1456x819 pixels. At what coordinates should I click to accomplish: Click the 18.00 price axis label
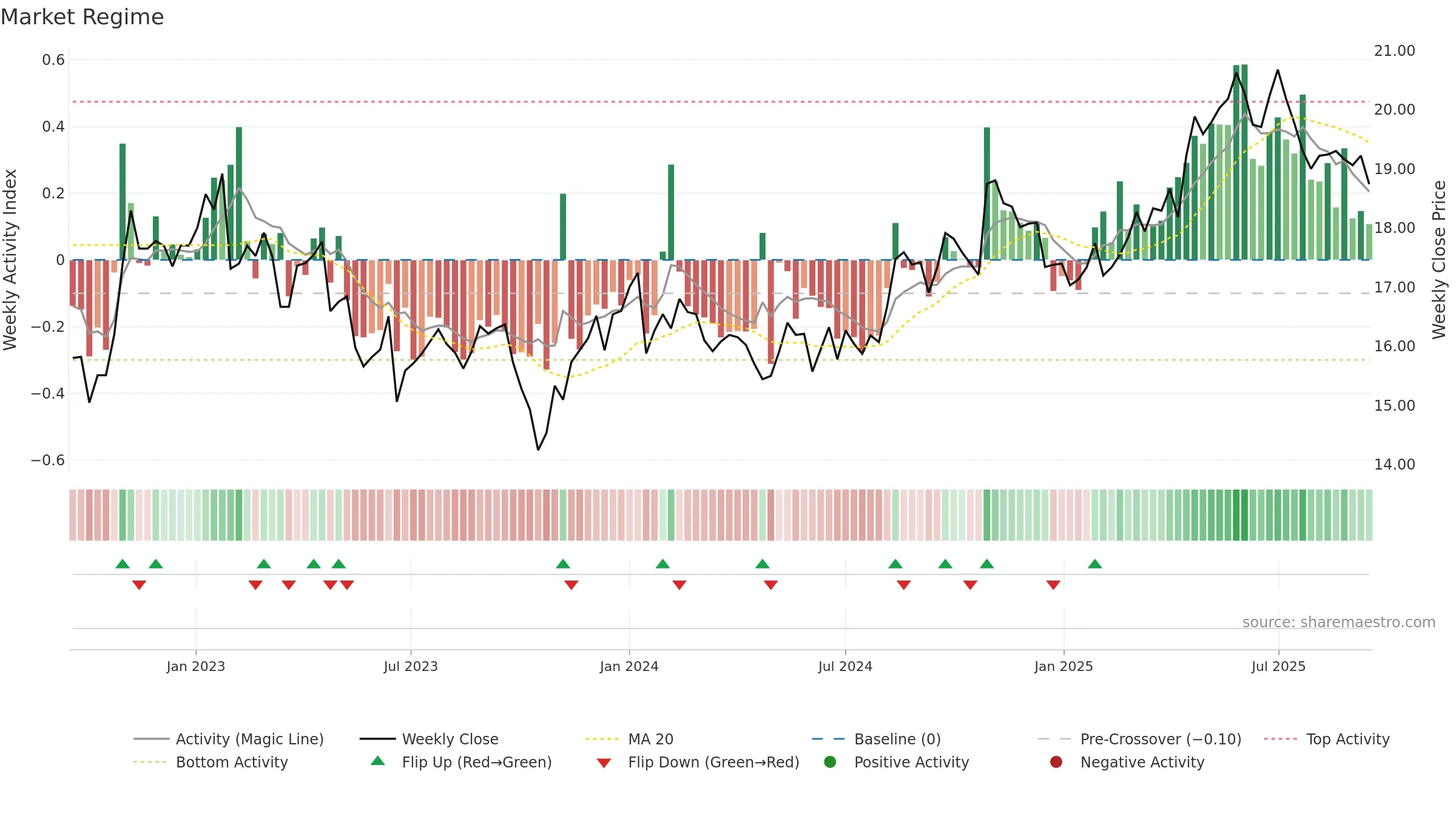coord(1395,228)
